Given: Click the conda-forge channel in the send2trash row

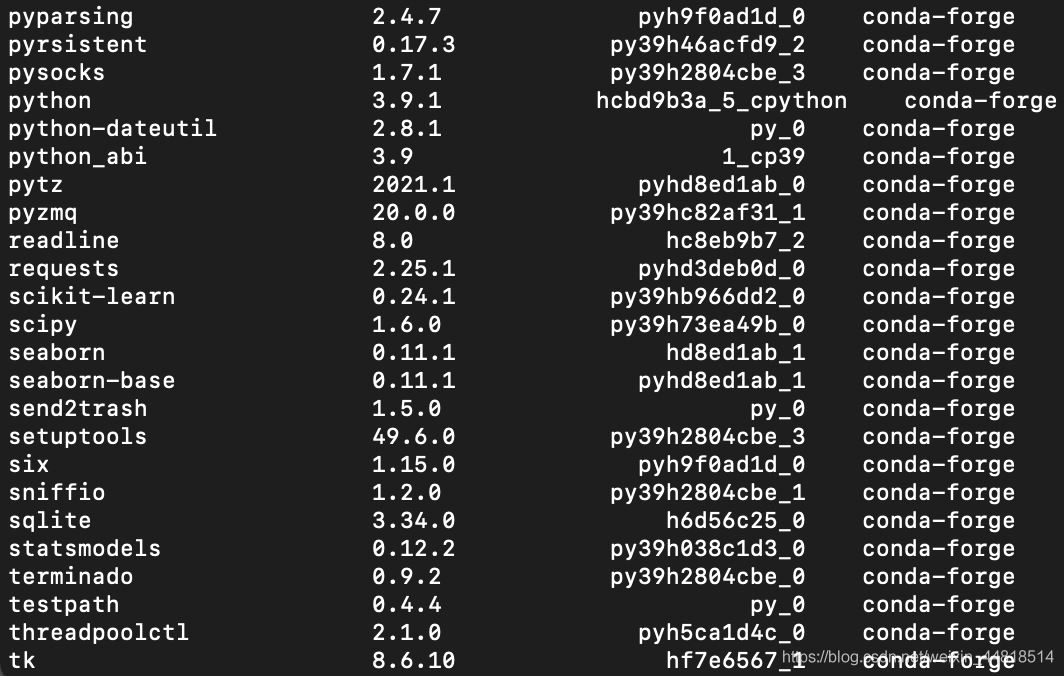Looking at the screenshot, I should point(938,409).
